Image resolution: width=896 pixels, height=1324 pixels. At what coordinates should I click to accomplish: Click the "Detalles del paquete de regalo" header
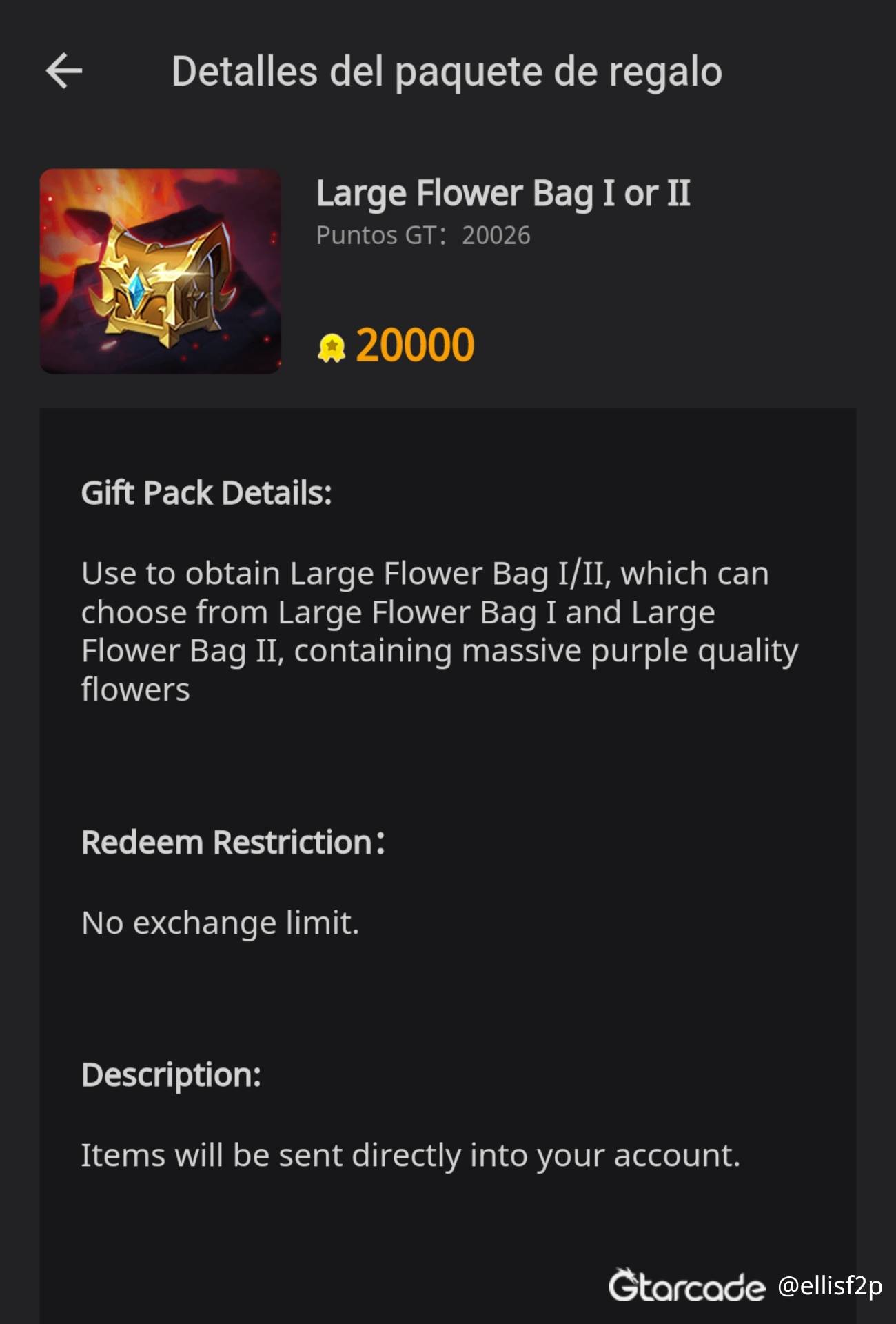click(447, 72)
